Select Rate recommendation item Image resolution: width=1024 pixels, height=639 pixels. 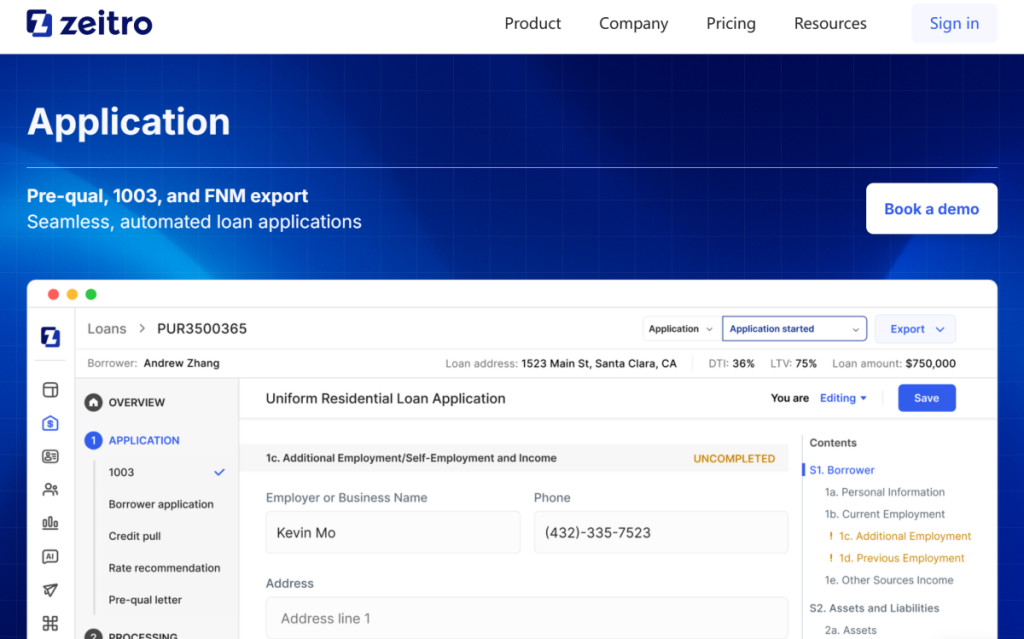pyautogui.click(x=164, y=568)
